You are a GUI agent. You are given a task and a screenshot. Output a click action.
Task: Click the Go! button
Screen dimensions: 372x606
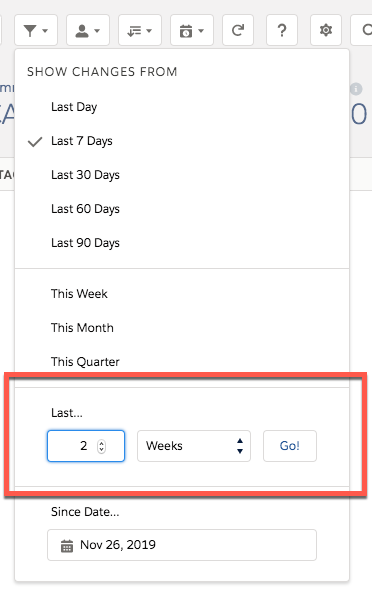click(x=290, y=446)
